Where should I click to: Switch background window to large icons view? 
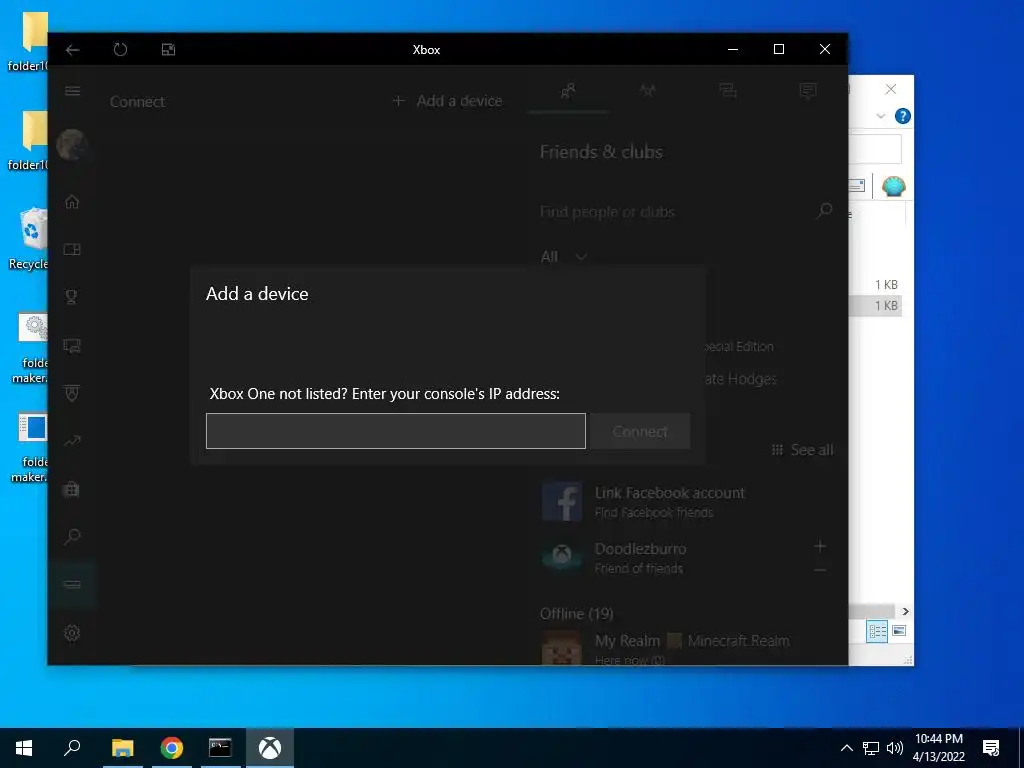899,631
